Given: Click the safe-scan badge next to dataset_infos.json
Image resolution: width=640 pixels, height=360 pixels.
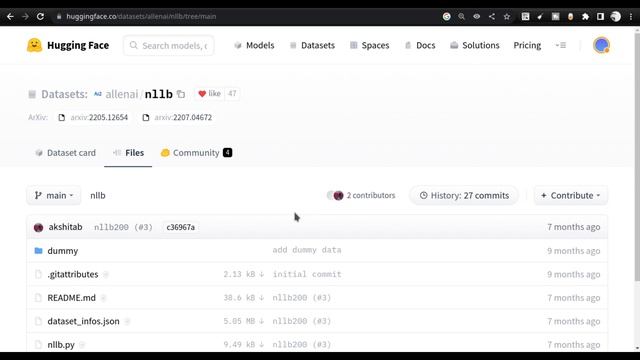Looking at the screenshot, I should [127, 322].
